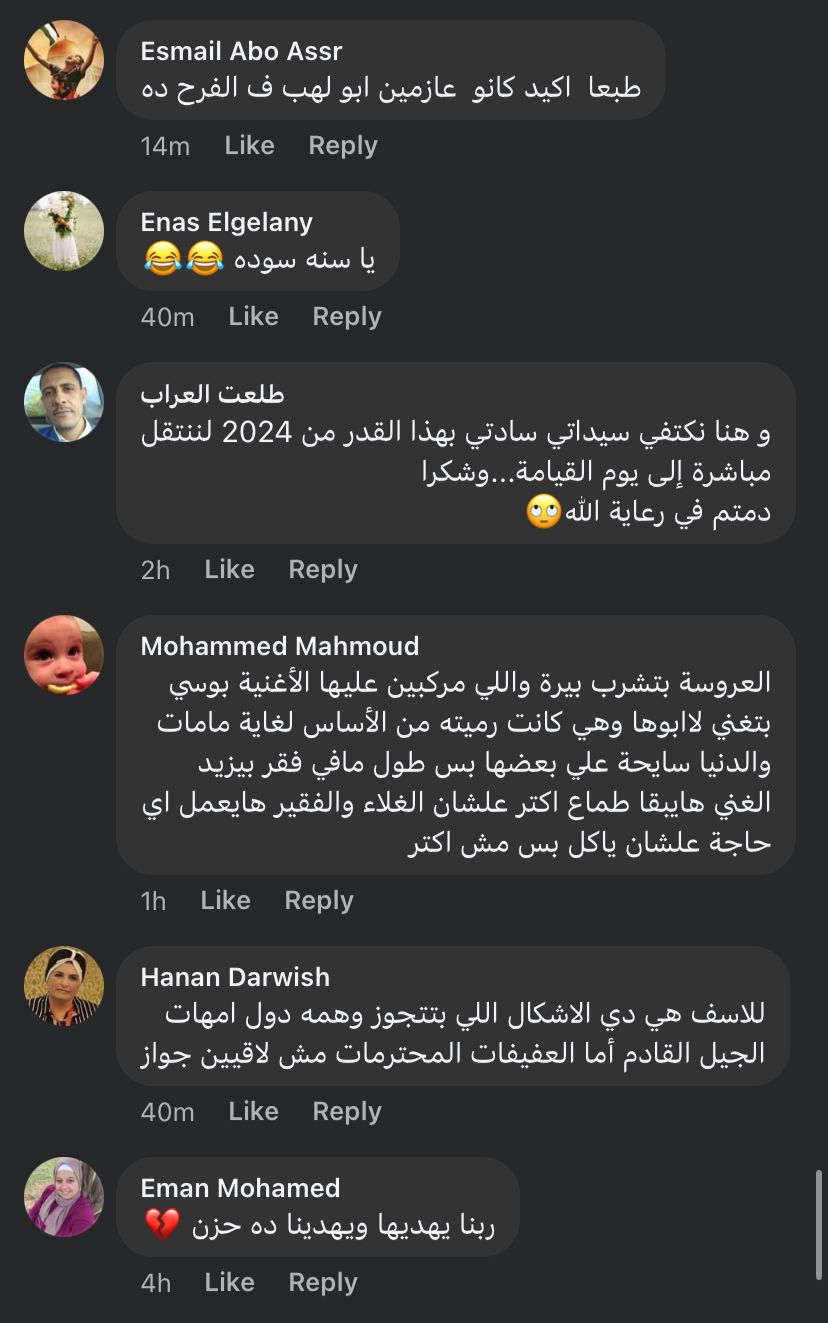
Task: Open Hanan Darwish's profile picture
Action: [x=64, y=986]
